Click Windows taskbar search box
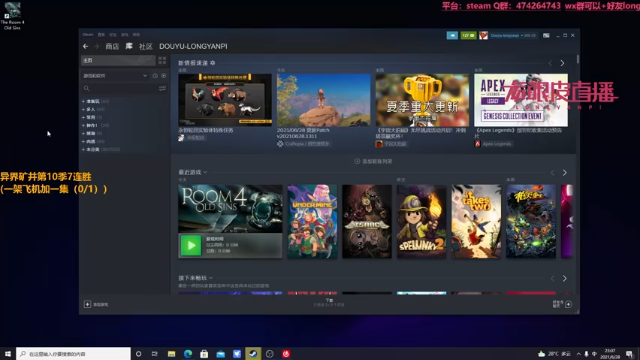The width and height of the screenshot is (640, 360). coord(73,354)
